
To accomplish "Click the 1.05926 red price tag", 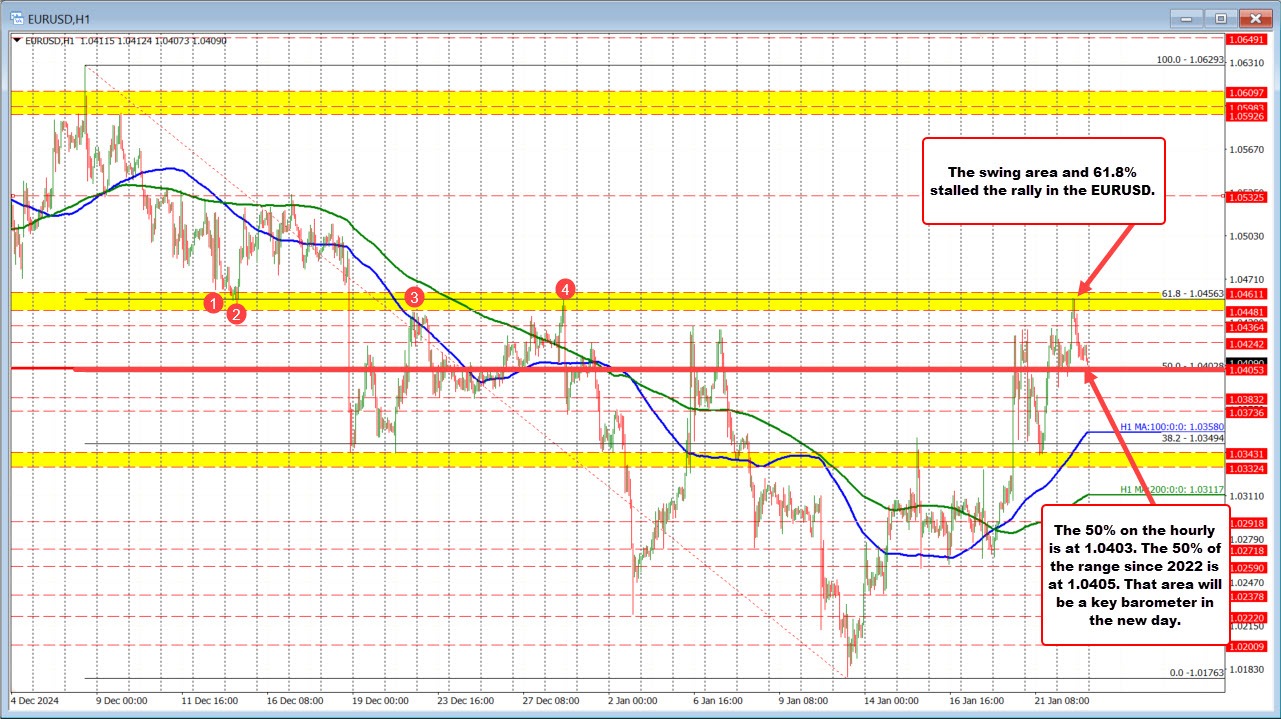I will pos(1249,115).
